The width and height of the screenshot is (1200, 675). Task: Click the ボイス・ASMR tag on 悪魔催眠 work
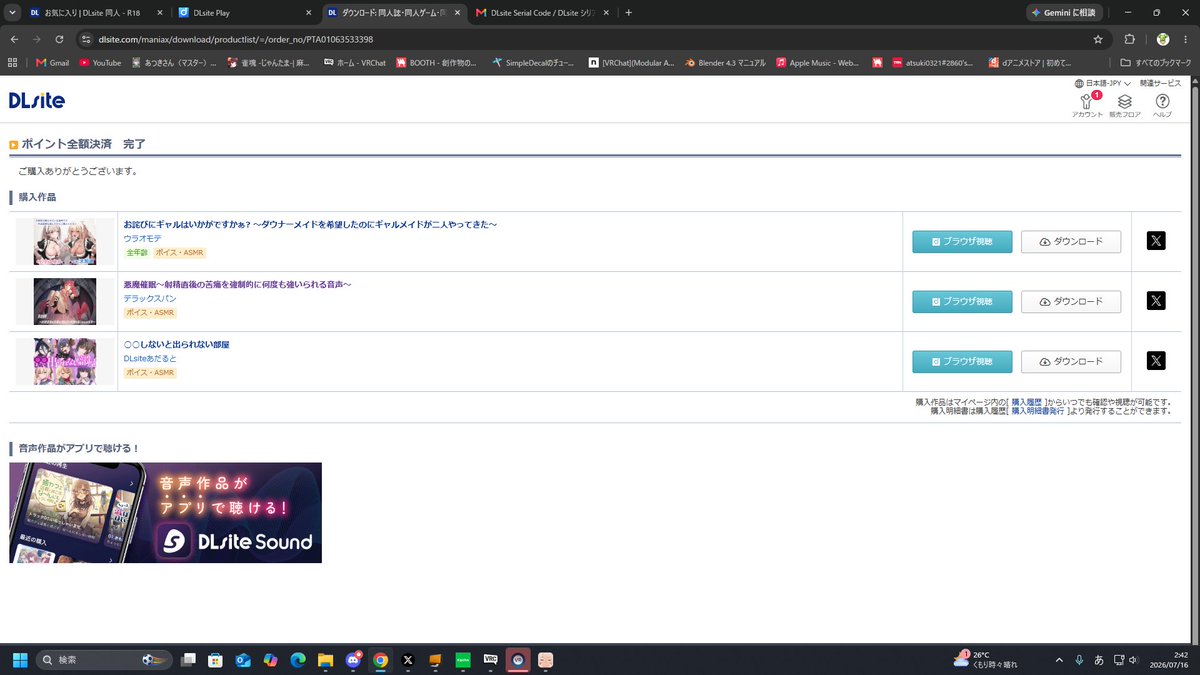[150, 313]
